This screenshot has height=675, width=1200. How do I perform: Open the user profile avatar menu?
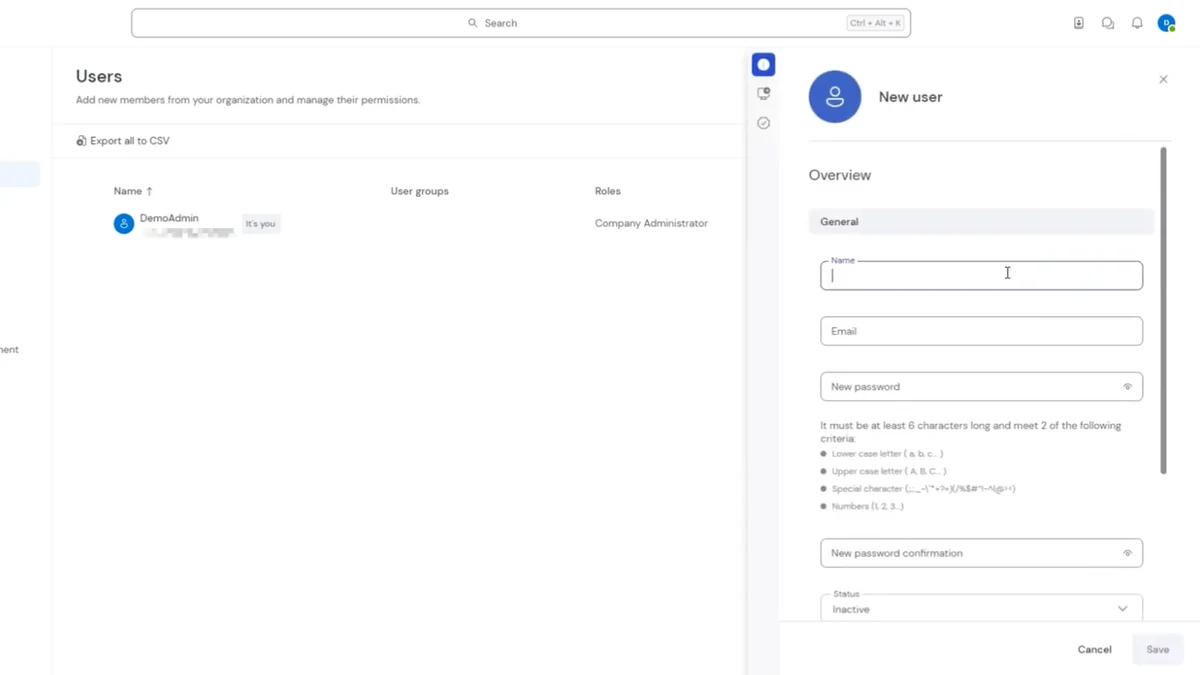click(x=1166, y=23)
